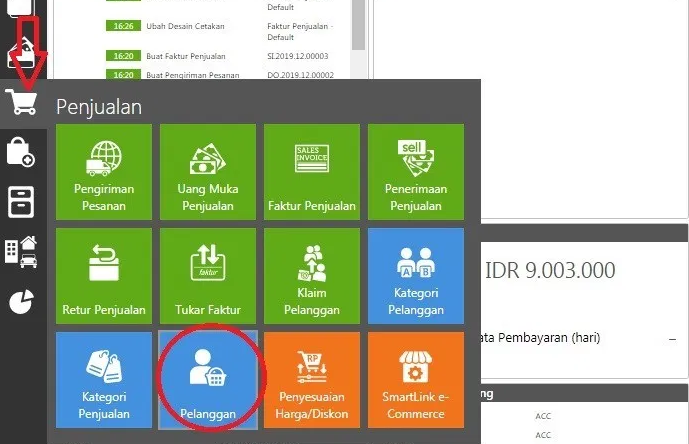Open the Retur Penjualan tile

tap(104, 276)
